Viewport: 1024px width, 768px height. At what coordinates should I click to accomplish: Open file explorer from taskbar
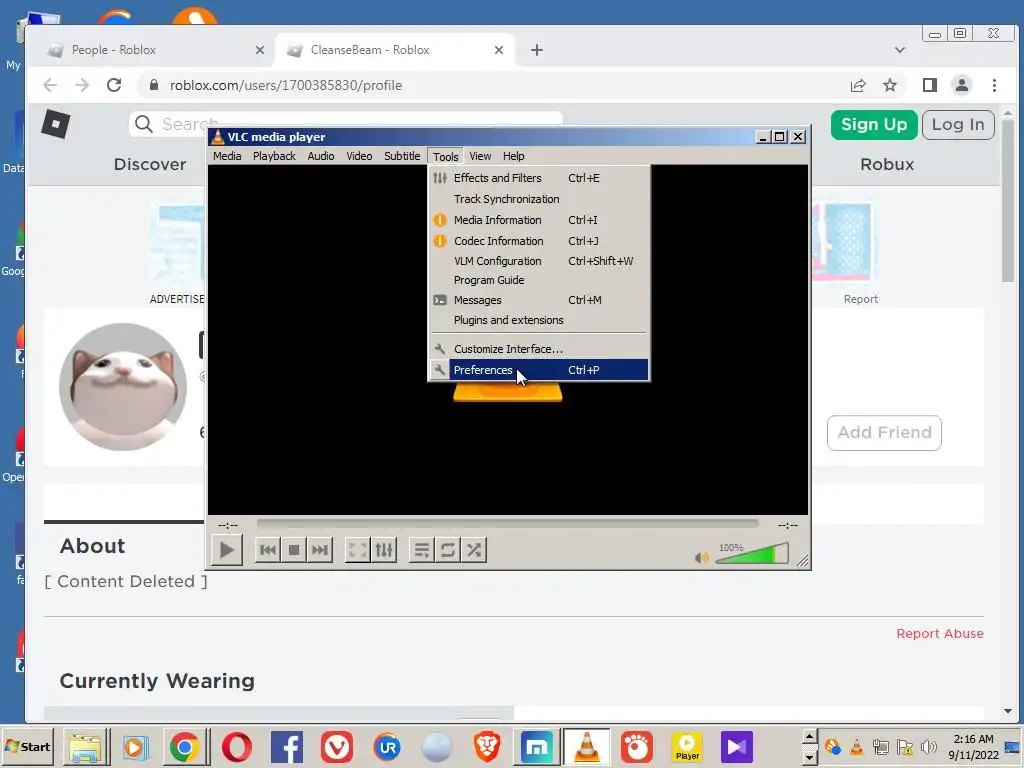click(86, 746)
